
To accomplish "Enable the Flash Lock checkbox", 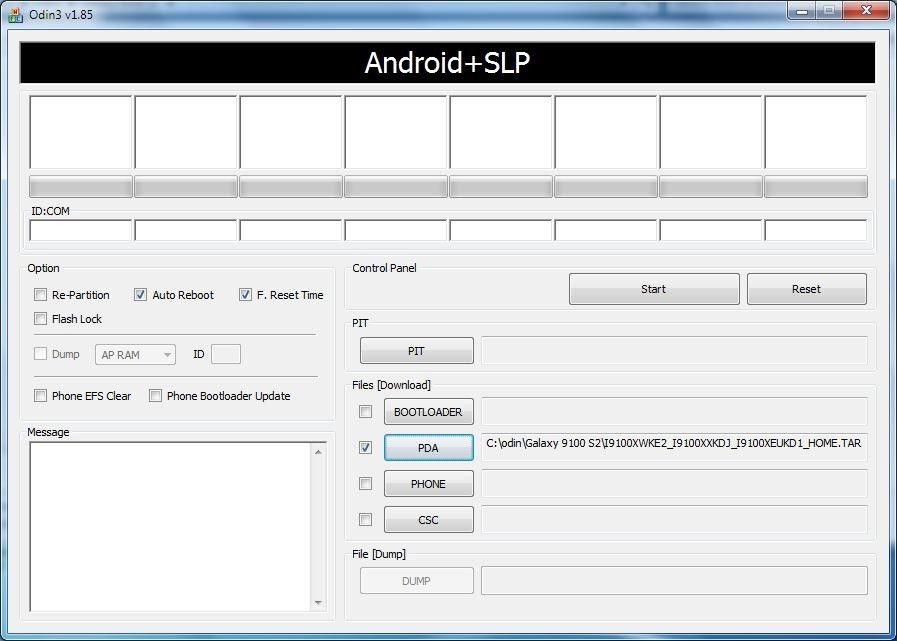I will tap(40, 319).
